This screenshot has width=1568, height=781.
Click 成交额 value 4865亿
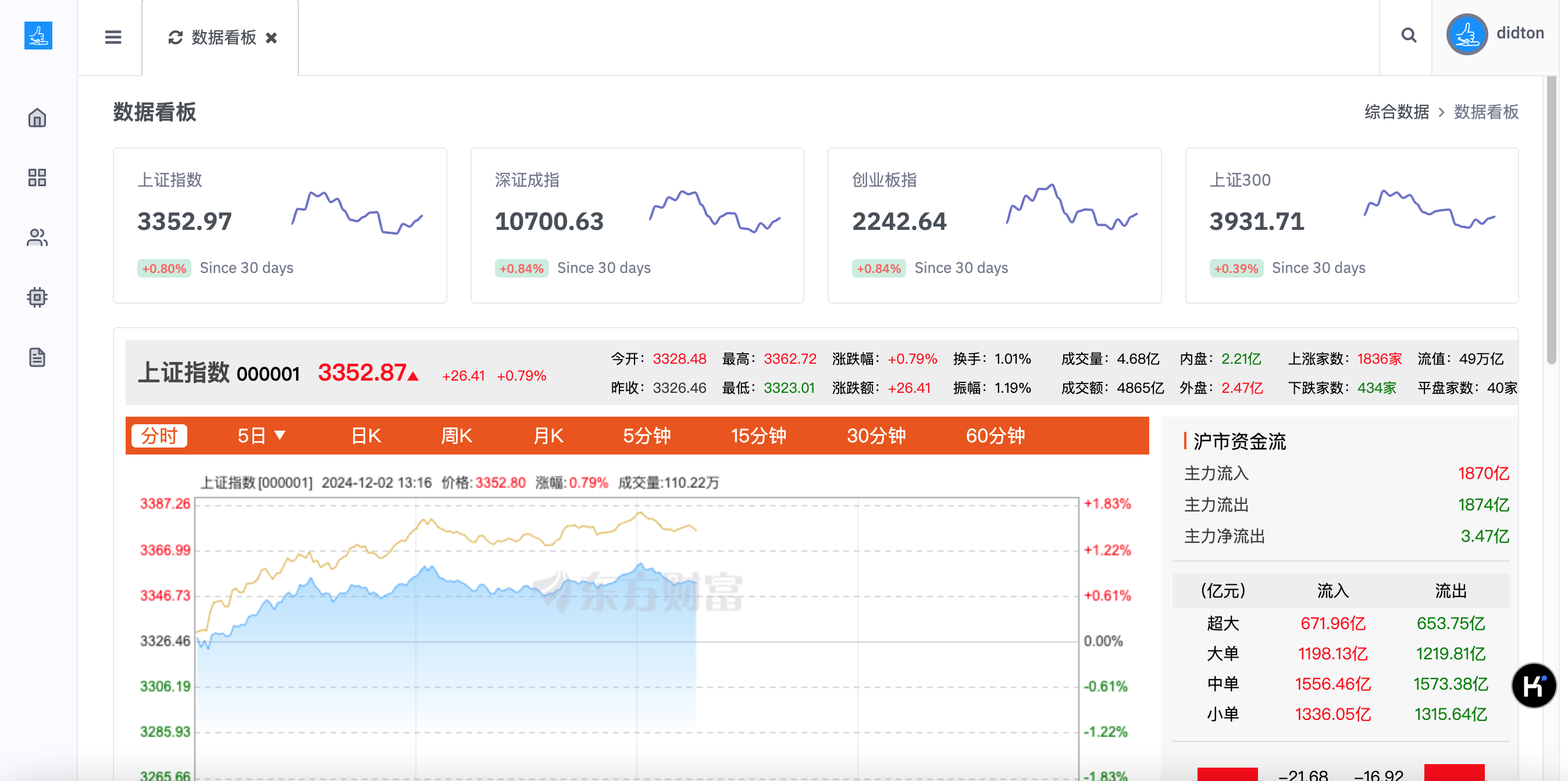[1140, 388]
